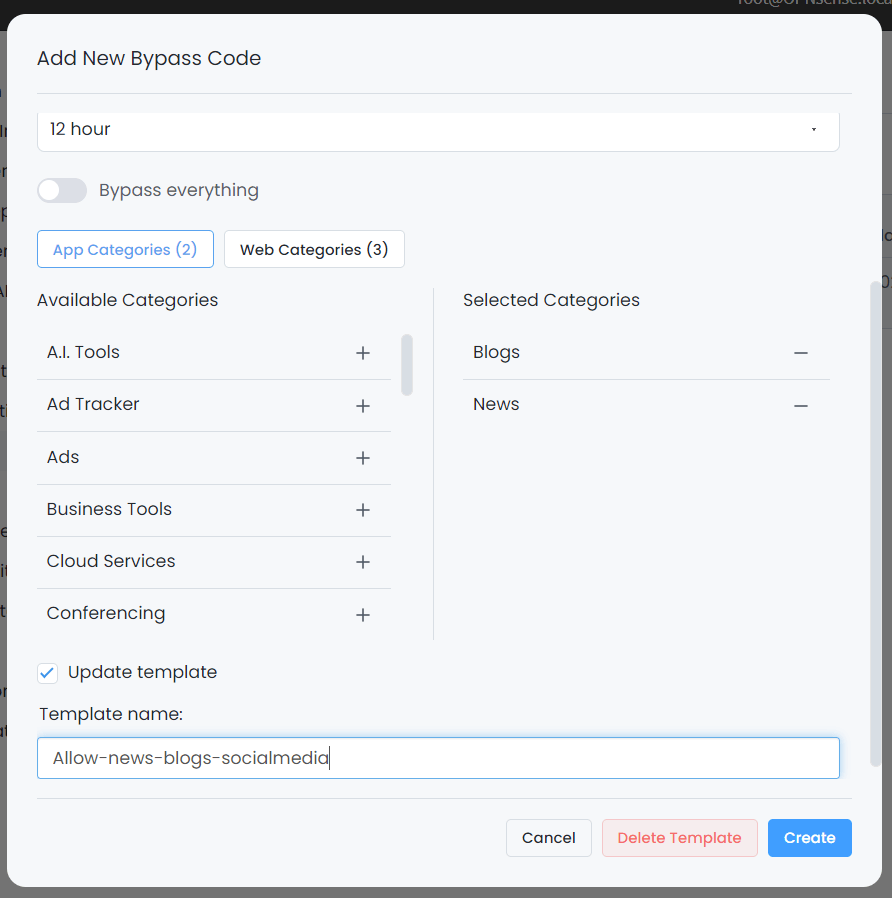Select the A.I. Tools row text
892x898 pixels.
(x=83, y=352)
